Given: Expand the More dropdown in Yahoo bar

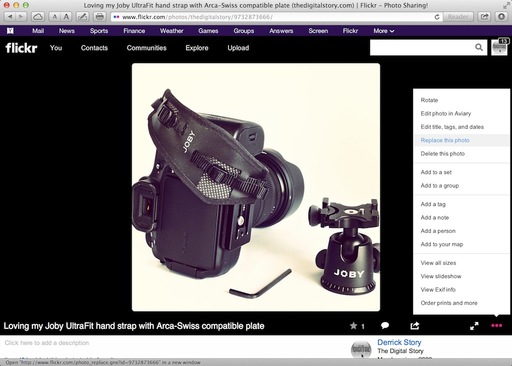Looking at the screenshot, I should [384, 31].
